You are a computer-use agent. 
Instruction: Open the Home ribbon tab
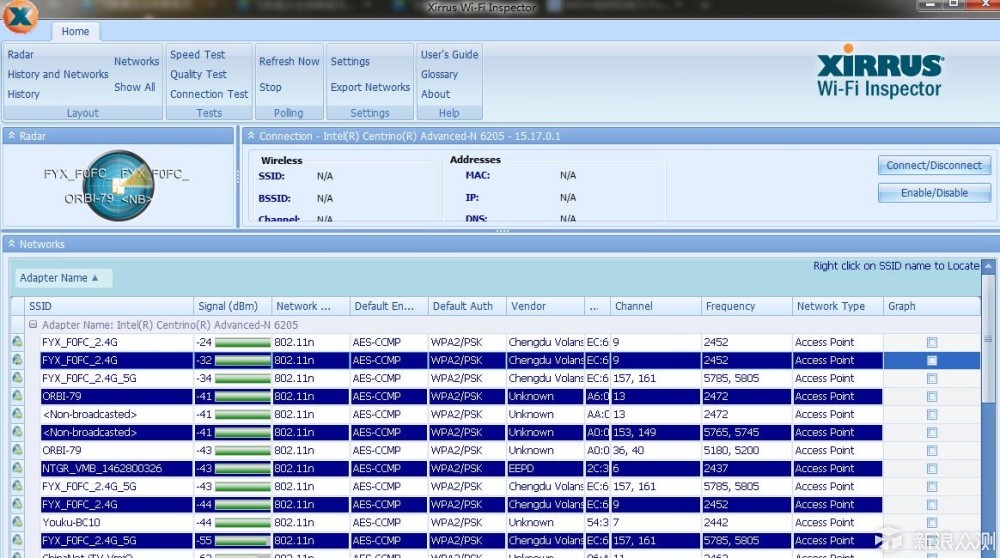(x=75, y=31)
